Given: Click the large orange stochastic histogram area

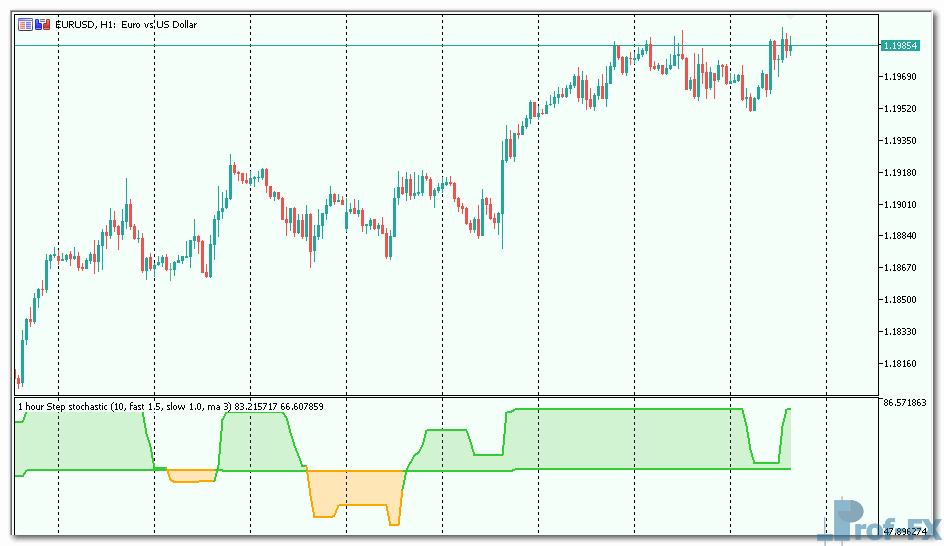Looking at the screenshot, I should tap(350, 488).
